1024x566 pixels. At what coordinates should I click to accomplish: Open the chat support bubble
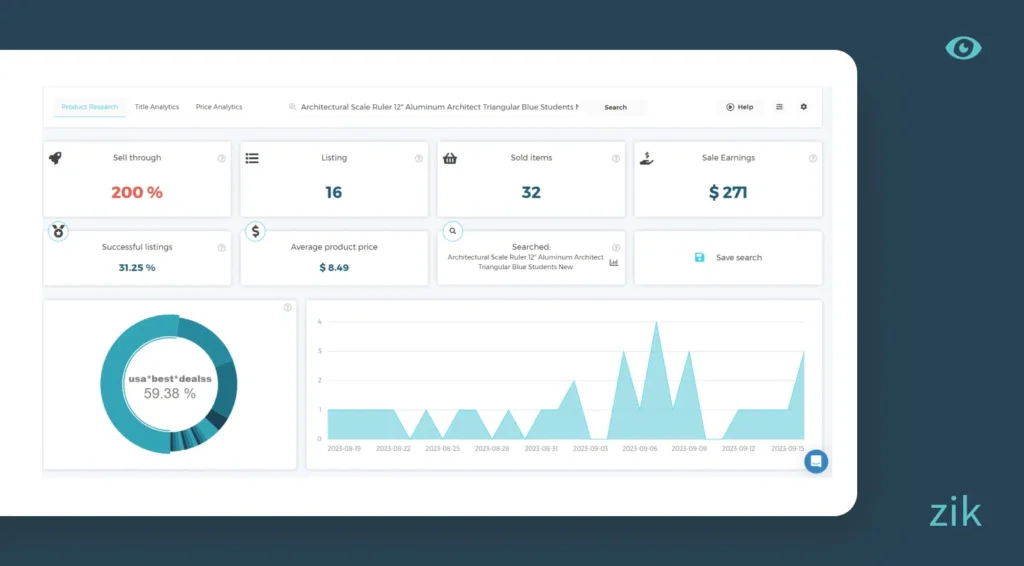click(816, 461)
